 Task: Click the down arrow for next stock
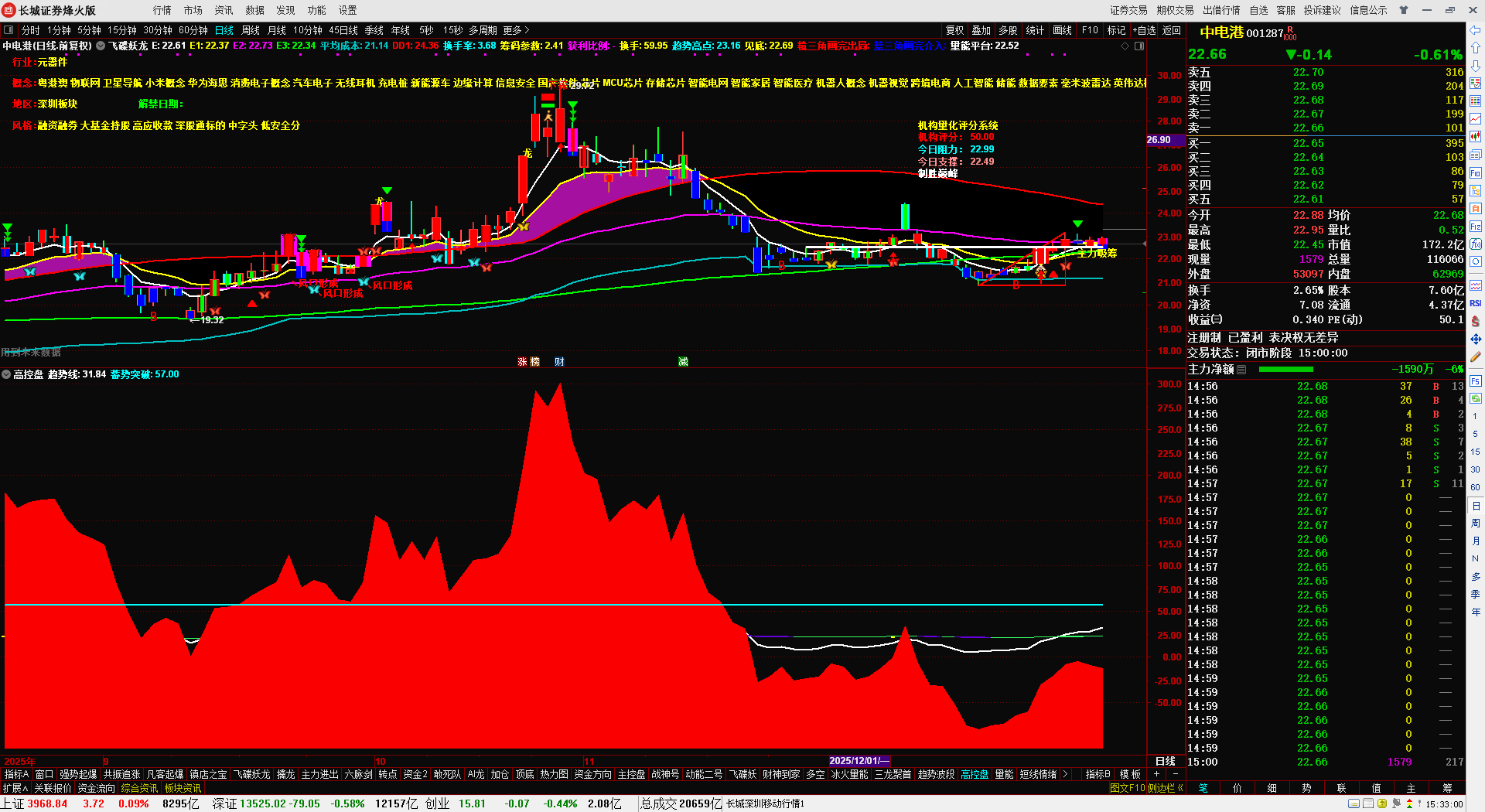point(1476,66)
